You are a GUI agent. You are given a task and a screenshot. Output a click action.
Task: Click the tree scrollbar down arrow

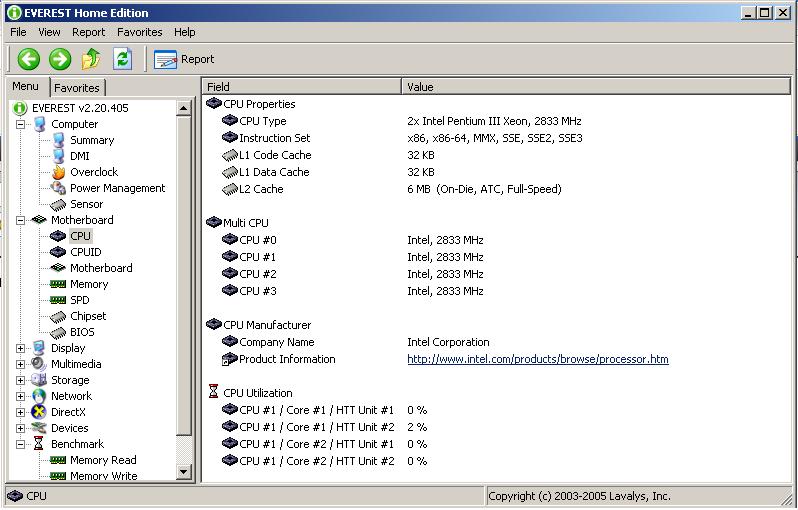(x=184, y=472)
